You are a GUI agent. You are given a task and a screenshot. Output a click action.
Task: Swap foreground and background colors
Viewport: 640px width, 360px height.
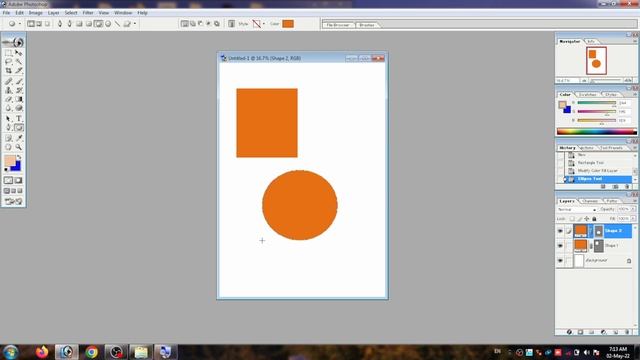point(19,157)
